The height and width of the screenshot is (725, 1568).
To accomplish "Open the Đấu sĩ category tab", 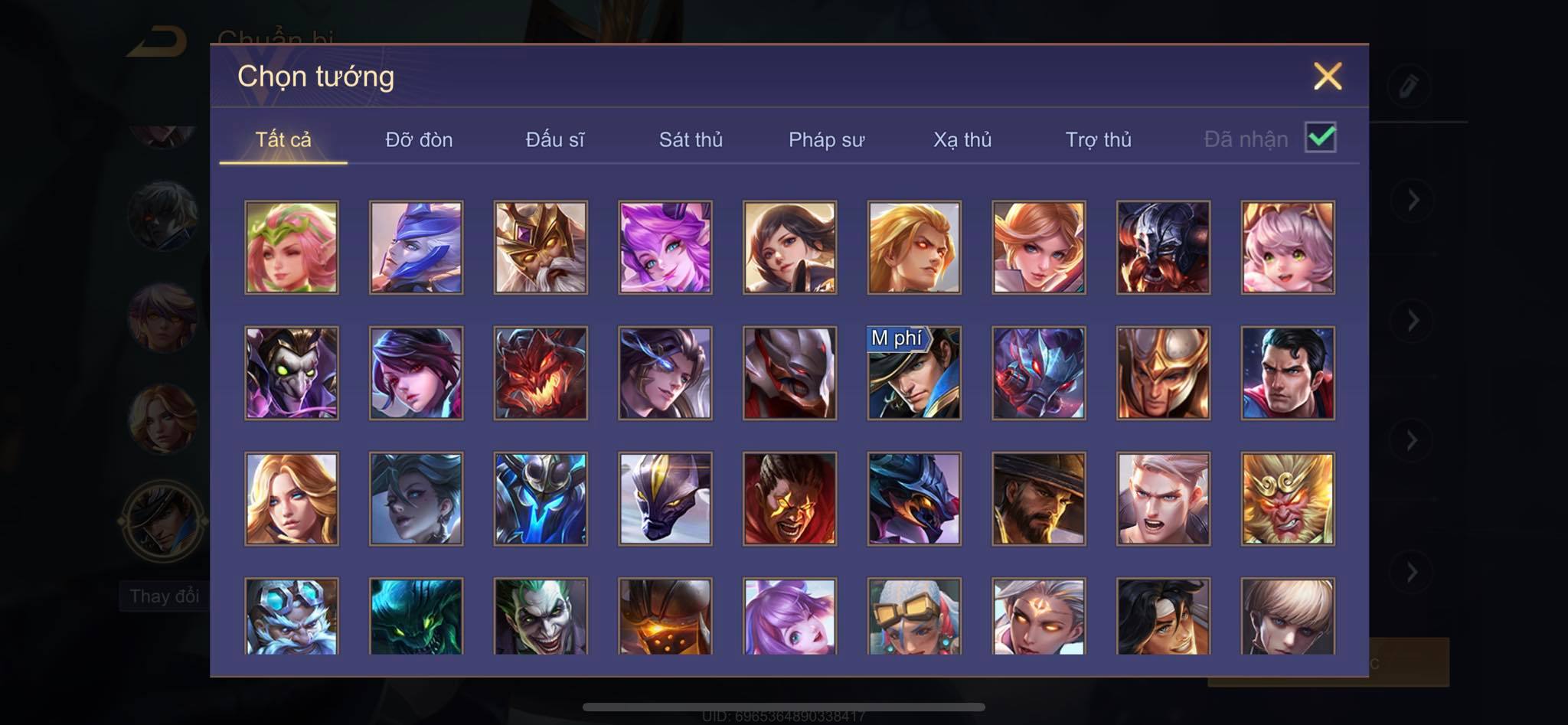I will [555, 140].
